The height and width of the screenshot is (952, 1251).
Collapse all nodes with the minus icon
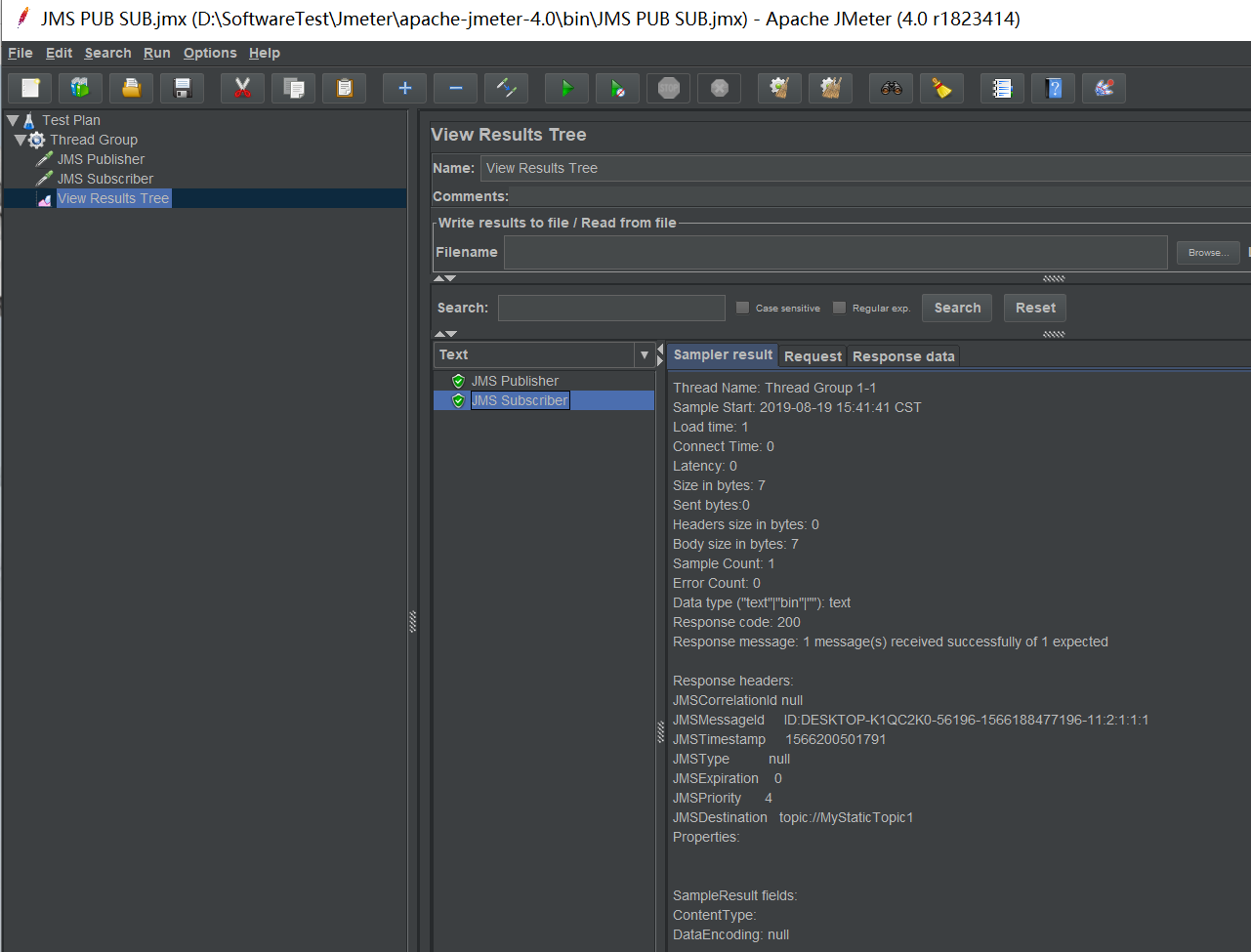[456, 88]
